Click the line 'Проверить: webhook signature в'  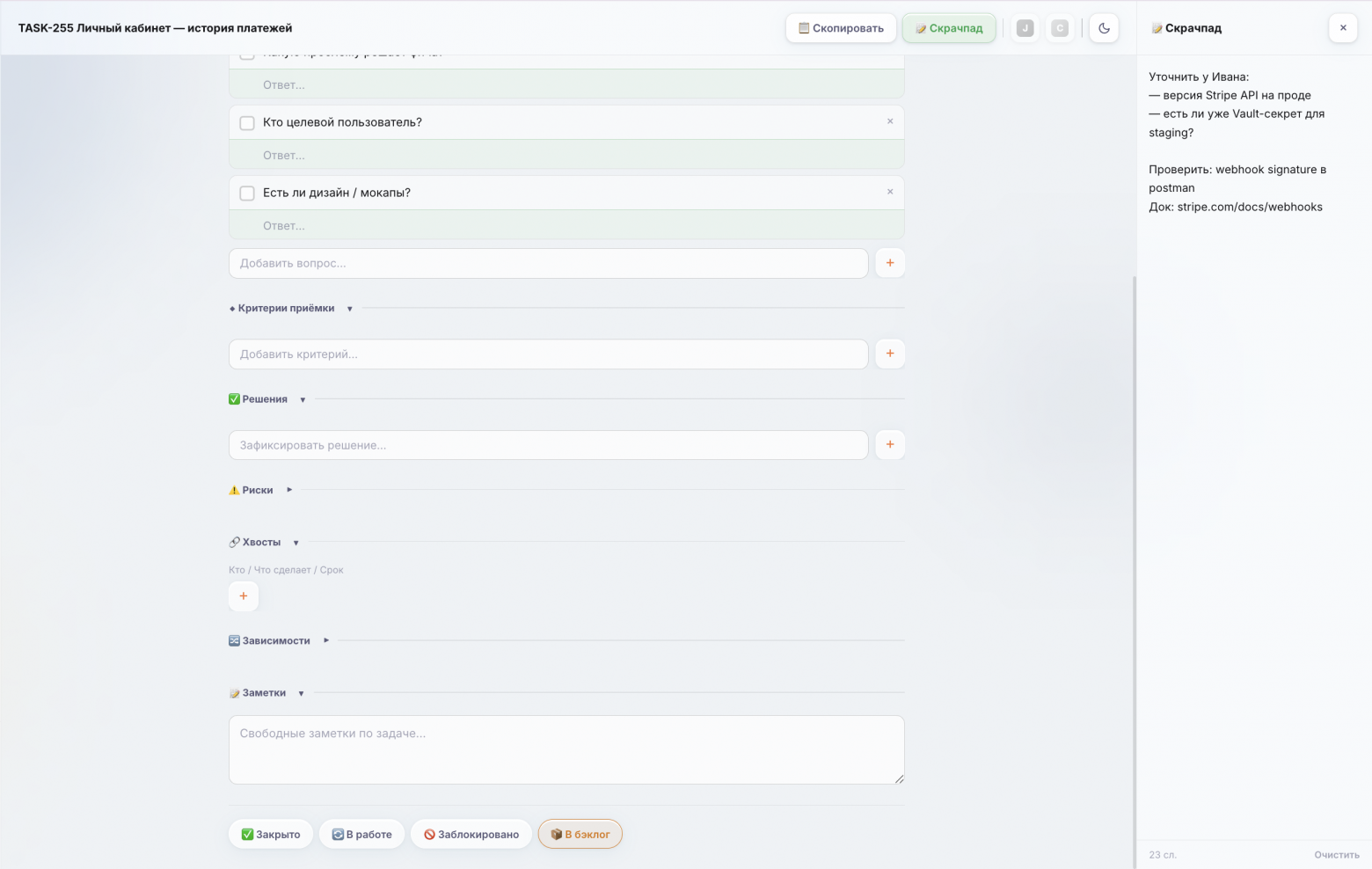(1237, 169)
